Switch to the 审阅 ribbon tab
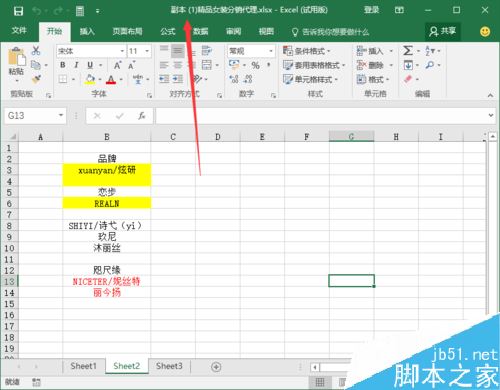 (233, 32)
